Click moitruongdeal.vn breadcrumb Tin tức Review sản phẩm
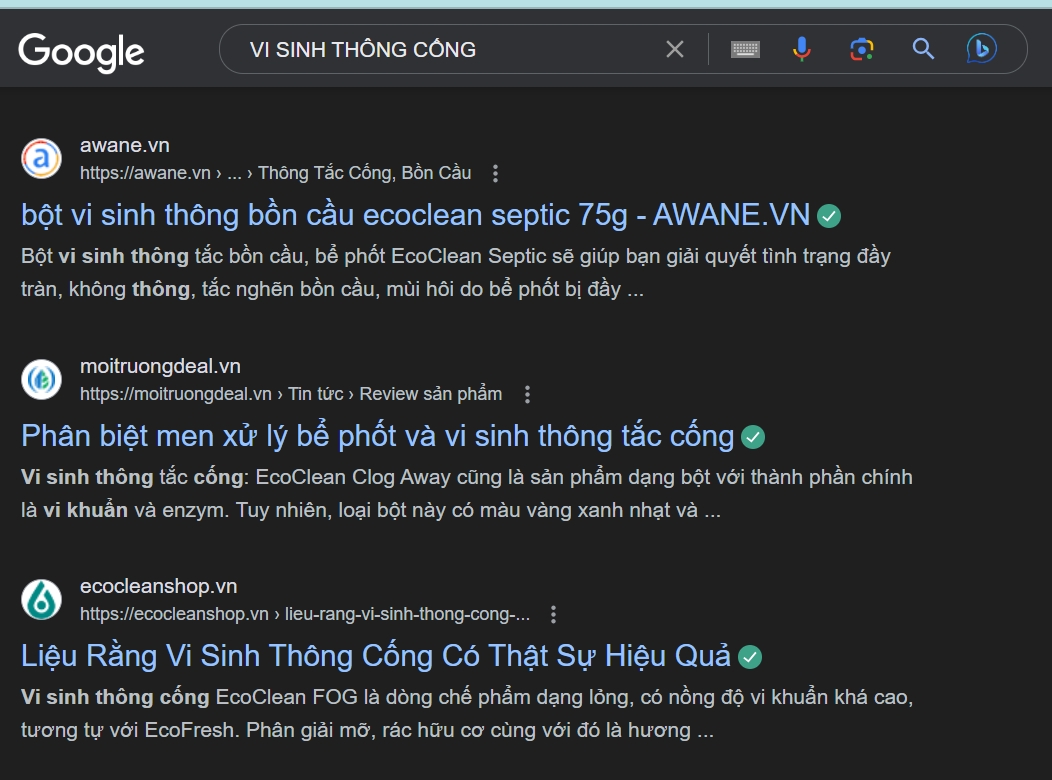Screen dimensions: 1052x780 (x=291, y=394)
